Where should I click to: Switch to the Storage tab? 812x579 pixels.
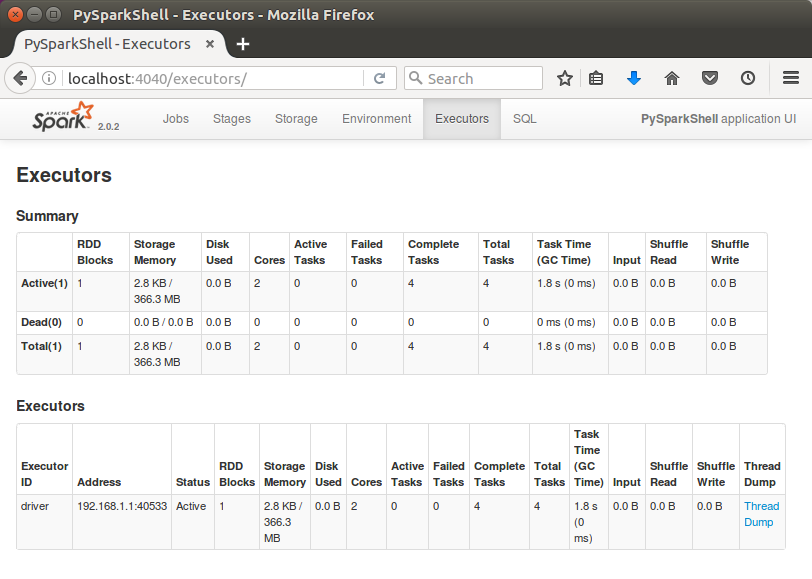296,119
